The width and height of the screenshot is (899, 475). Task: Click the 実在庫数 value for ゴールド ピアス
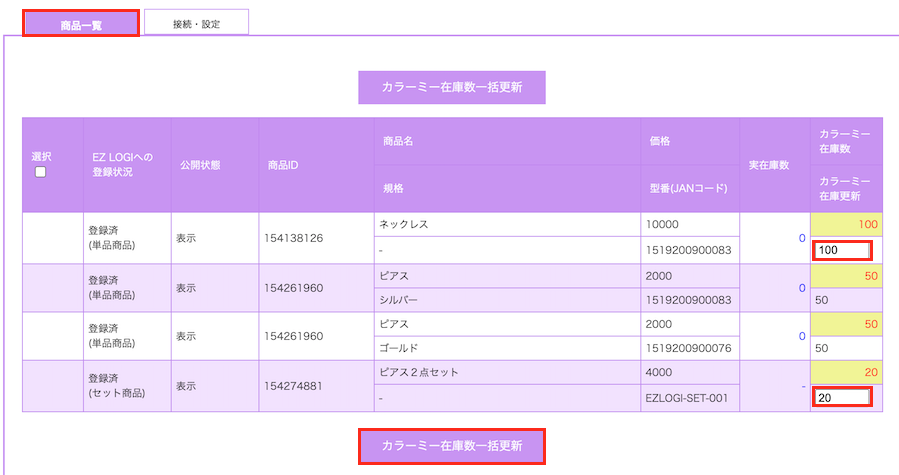(801, 337)
